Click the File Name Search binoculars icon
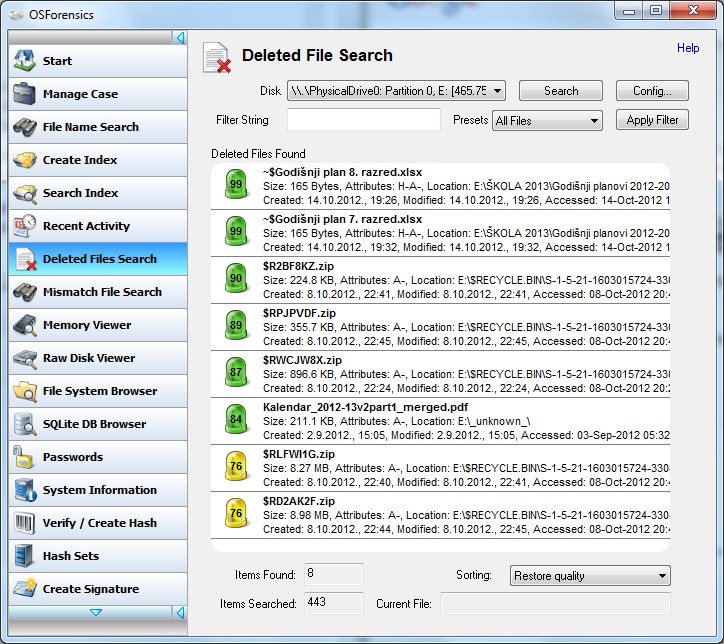The height and width of the screenshot is (644, 724). tap(25, 127)
